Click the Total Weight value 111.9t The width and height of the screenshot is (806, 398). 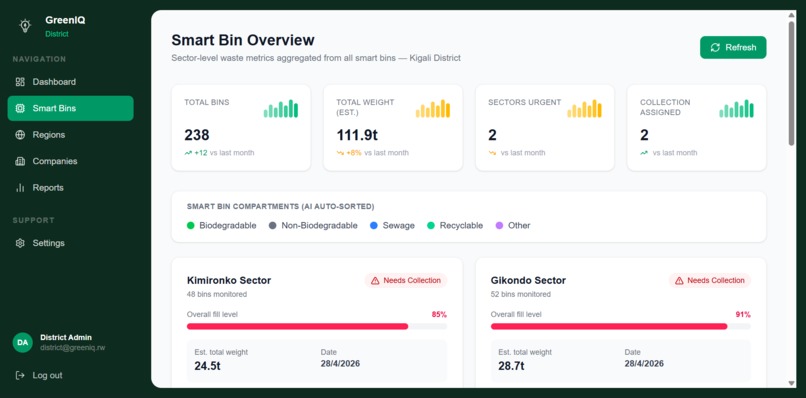tap(357, 135)
